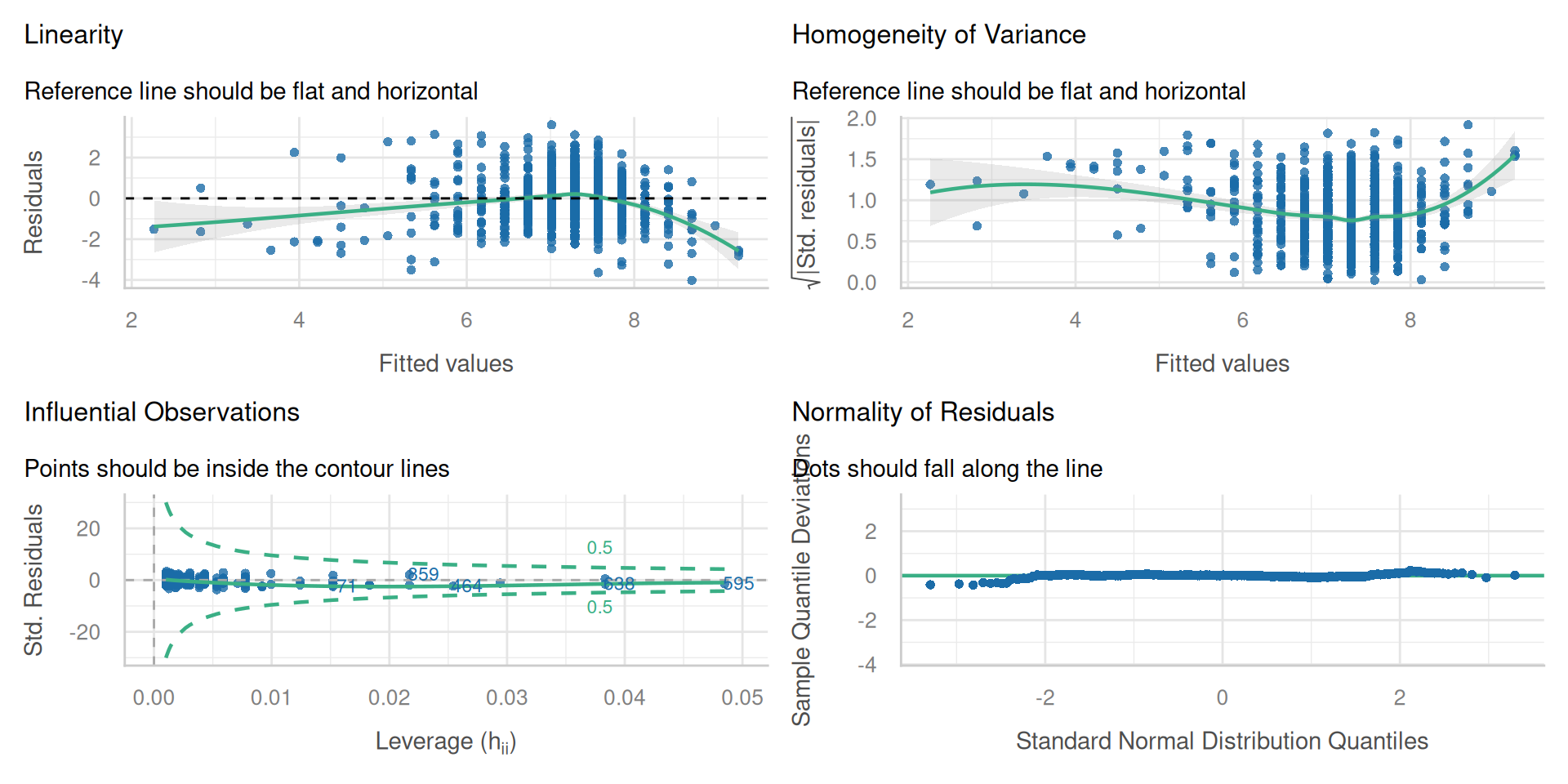Select the Influential Observations heading

162,412
